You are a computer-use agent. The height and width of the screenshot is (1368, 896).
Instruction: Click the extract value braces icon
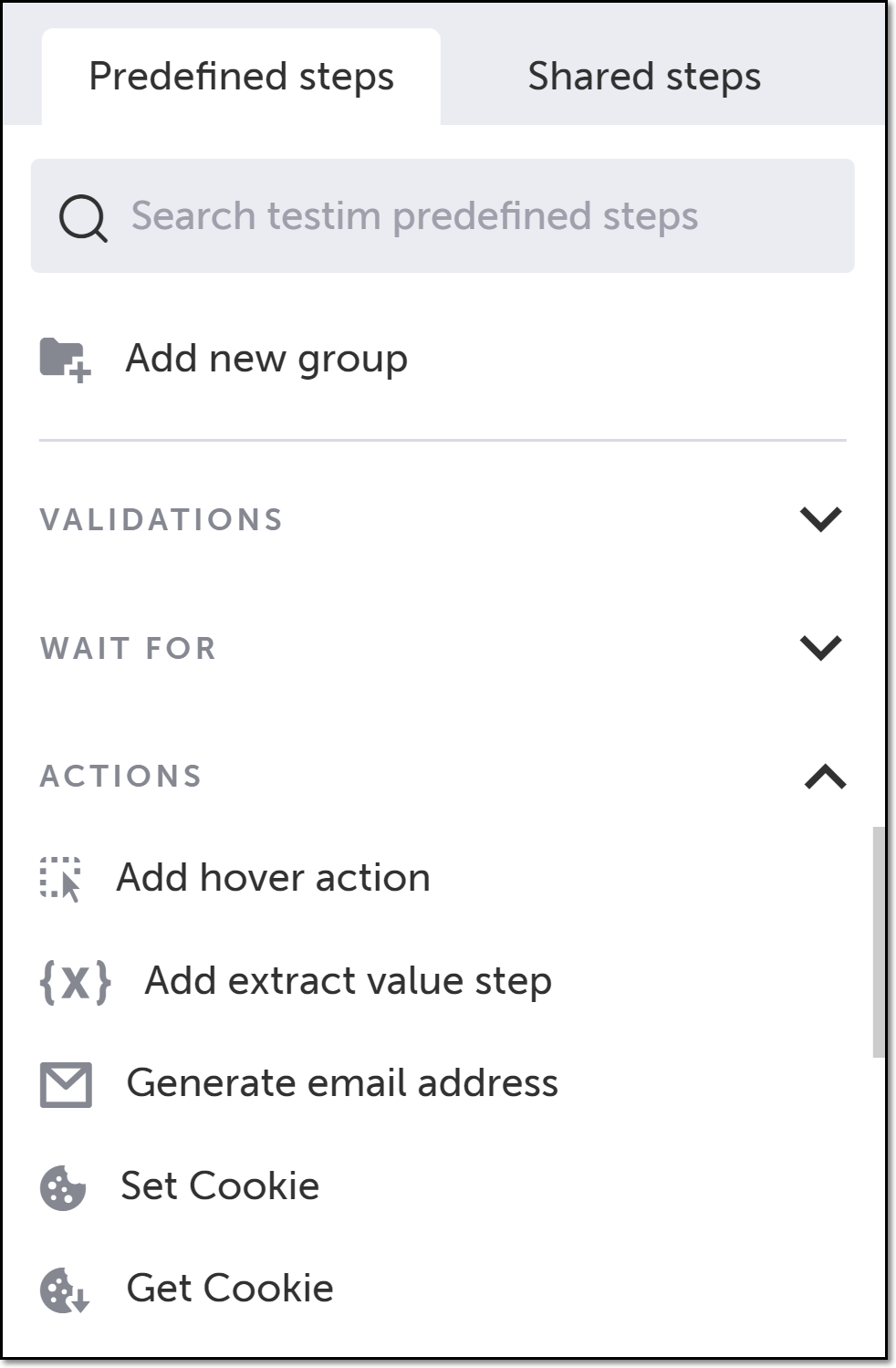76,982
